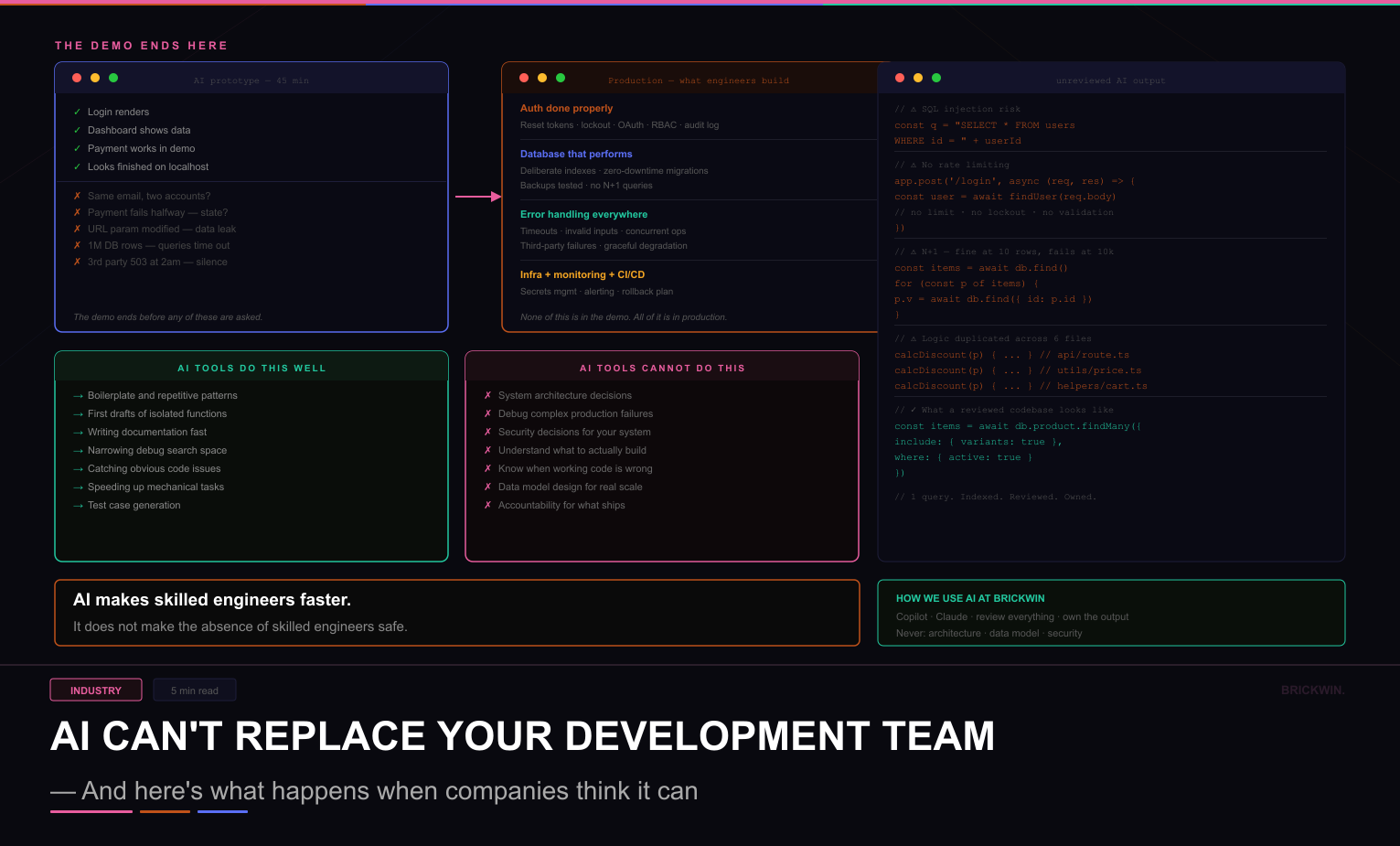
Task: Click the Database that performs heading
Action: (576, 154)
